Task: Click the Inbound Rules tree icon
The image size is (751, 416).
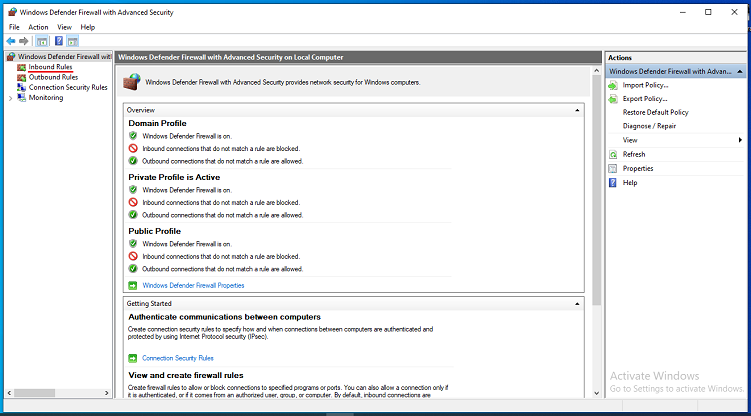Action: tap(22, 67)
